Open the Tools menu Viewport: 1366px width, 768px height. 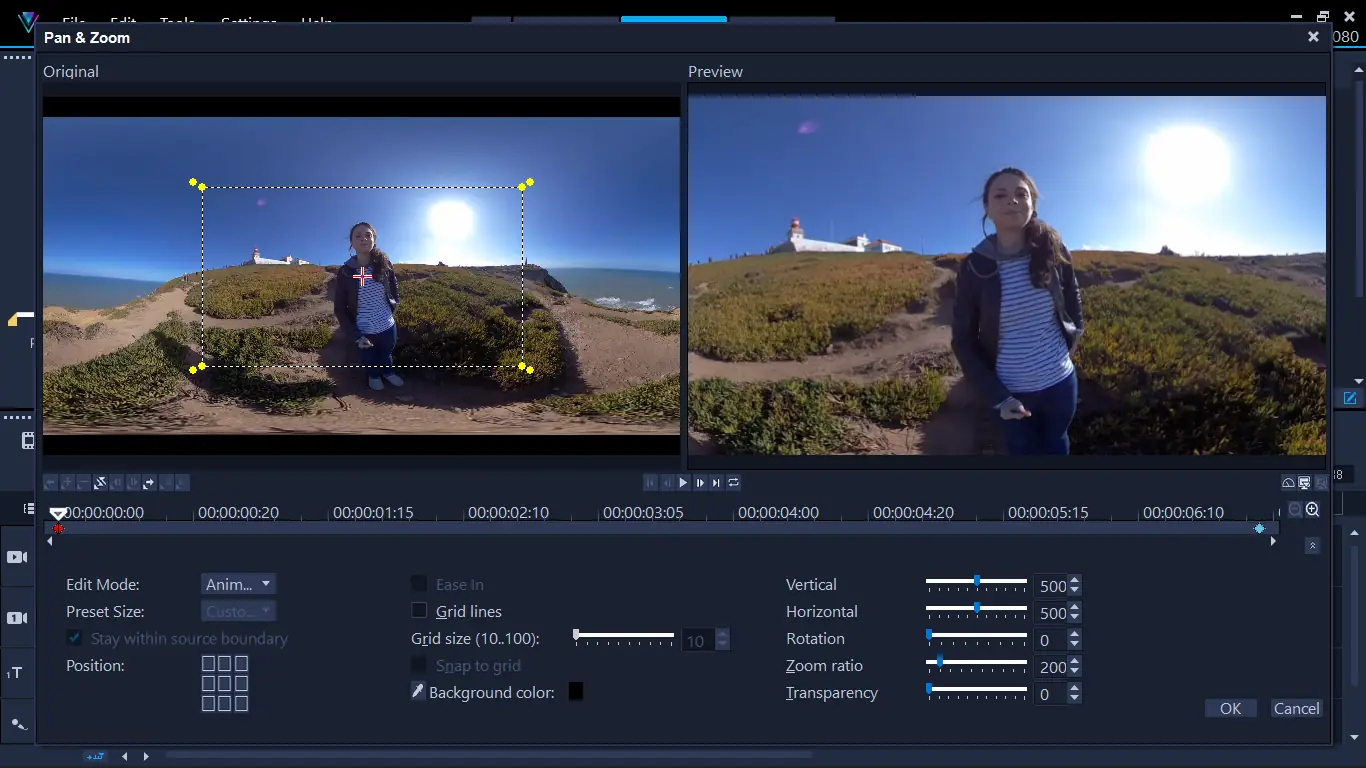[x=177, y=21]
